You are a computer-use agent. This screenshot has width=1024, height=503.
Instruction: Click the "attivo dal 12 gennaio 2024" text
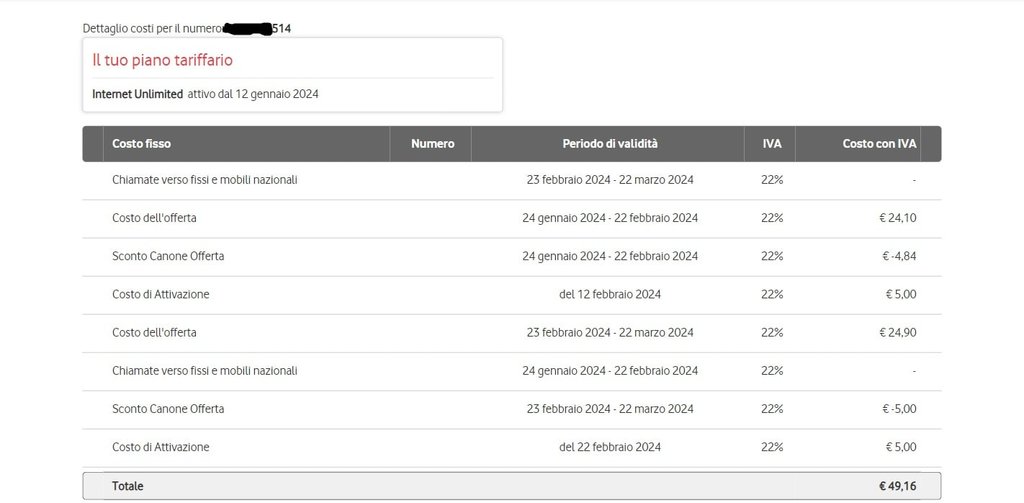pyautogui.click(x=253, y=94)
